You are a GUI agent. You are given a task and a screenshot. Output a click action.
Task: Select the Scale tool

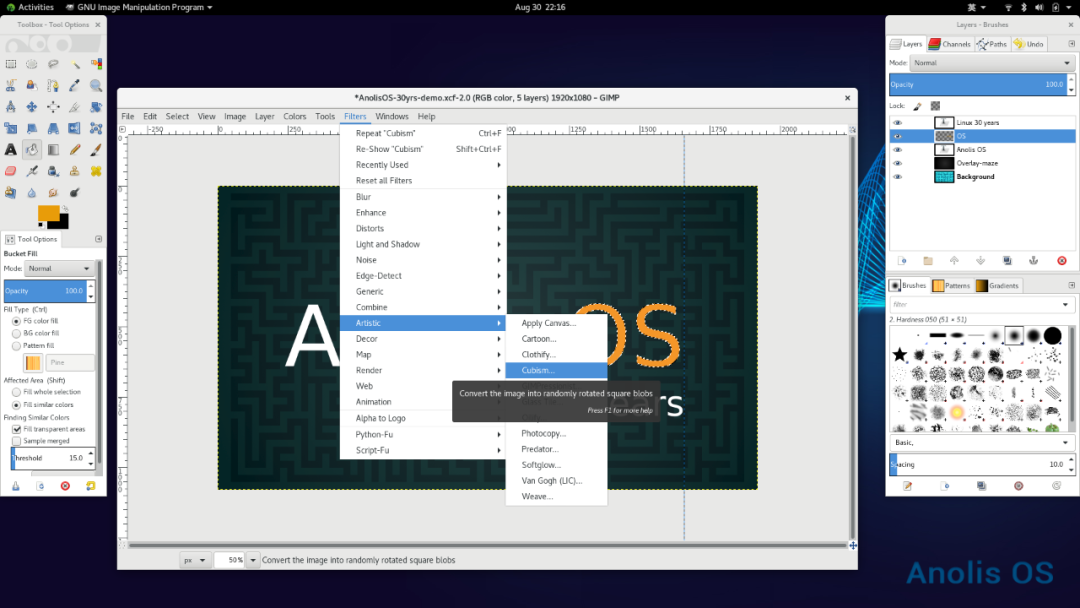(11, 128)
